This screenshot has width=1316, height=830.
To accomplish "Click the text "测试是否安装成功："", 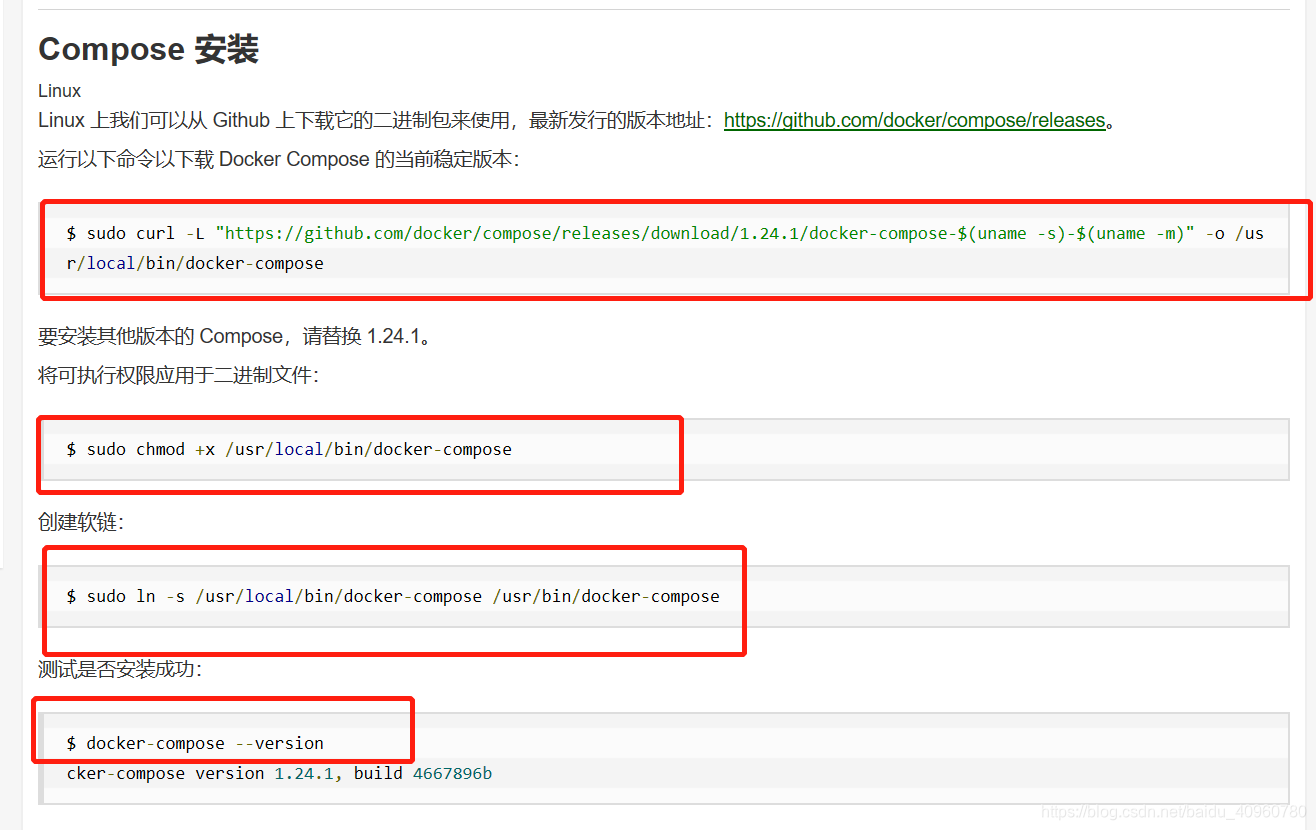I will [120, 670].
